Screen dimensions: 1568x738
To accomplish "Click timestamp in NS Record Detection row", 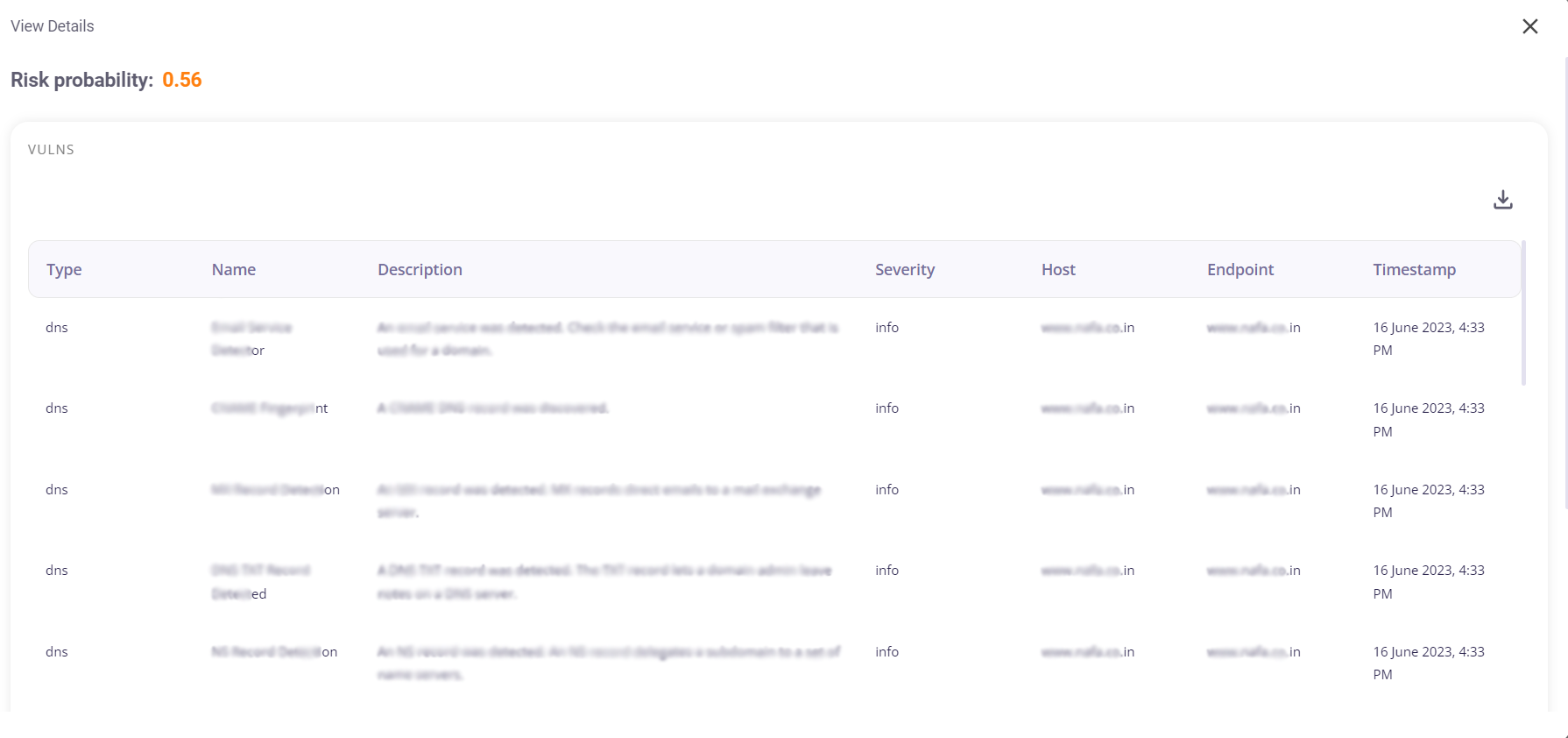I will [1429, 663].
